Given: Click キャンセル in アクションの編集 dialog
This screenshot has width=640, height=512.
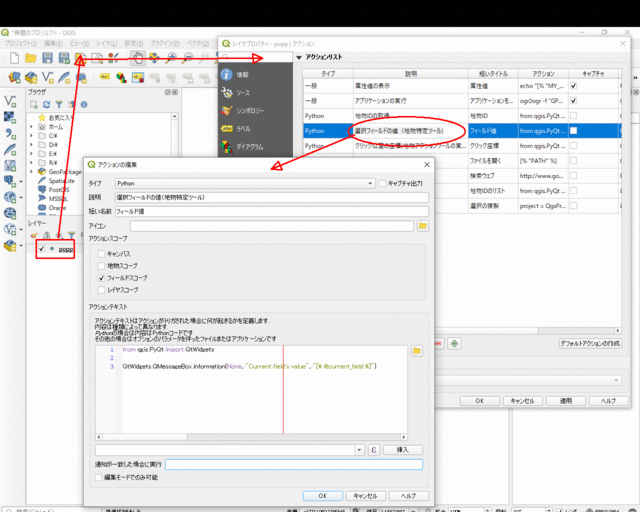Looking at the screenshot, I should coord(365,496).
